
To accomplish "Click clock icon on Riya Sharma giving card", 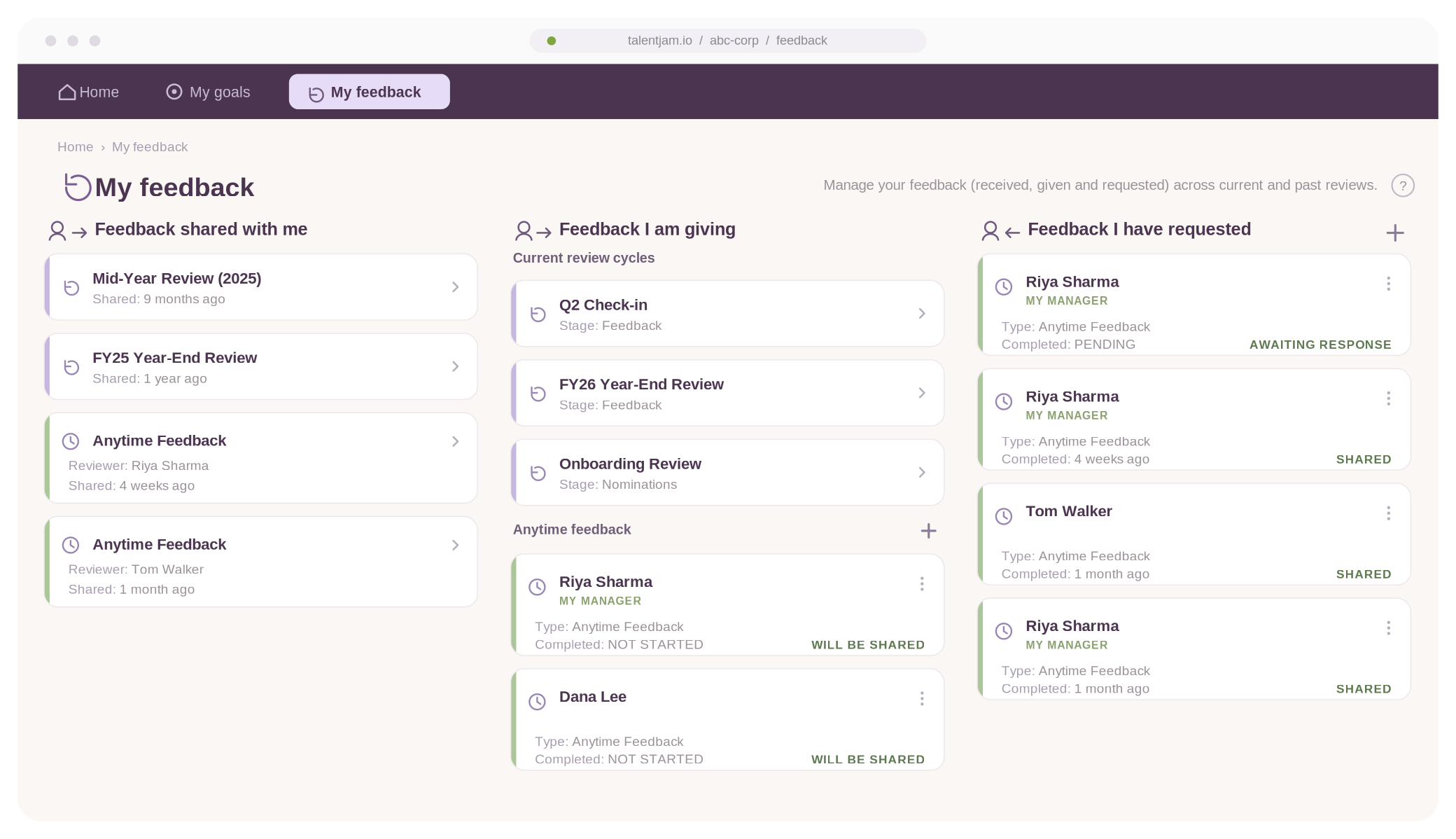I will [x=537, y=587].
